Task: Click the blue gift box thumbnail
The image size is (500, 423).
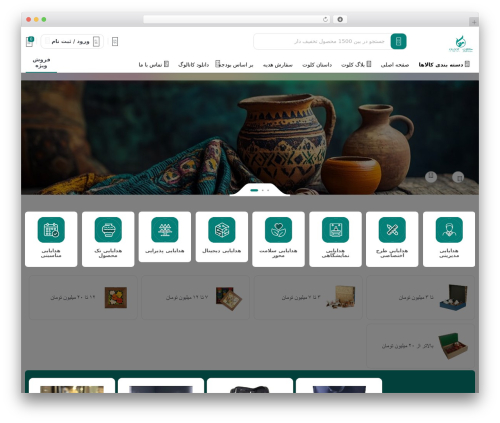Action: [453, 297]
